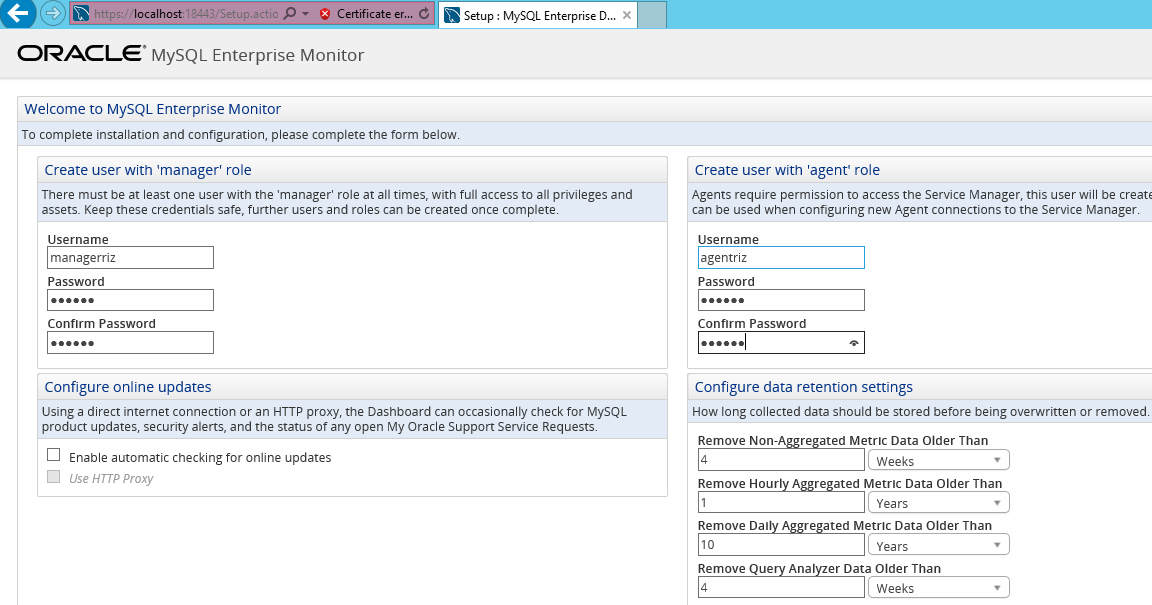
Task: Click the Oracle logo in header
Action: point(82,54)
